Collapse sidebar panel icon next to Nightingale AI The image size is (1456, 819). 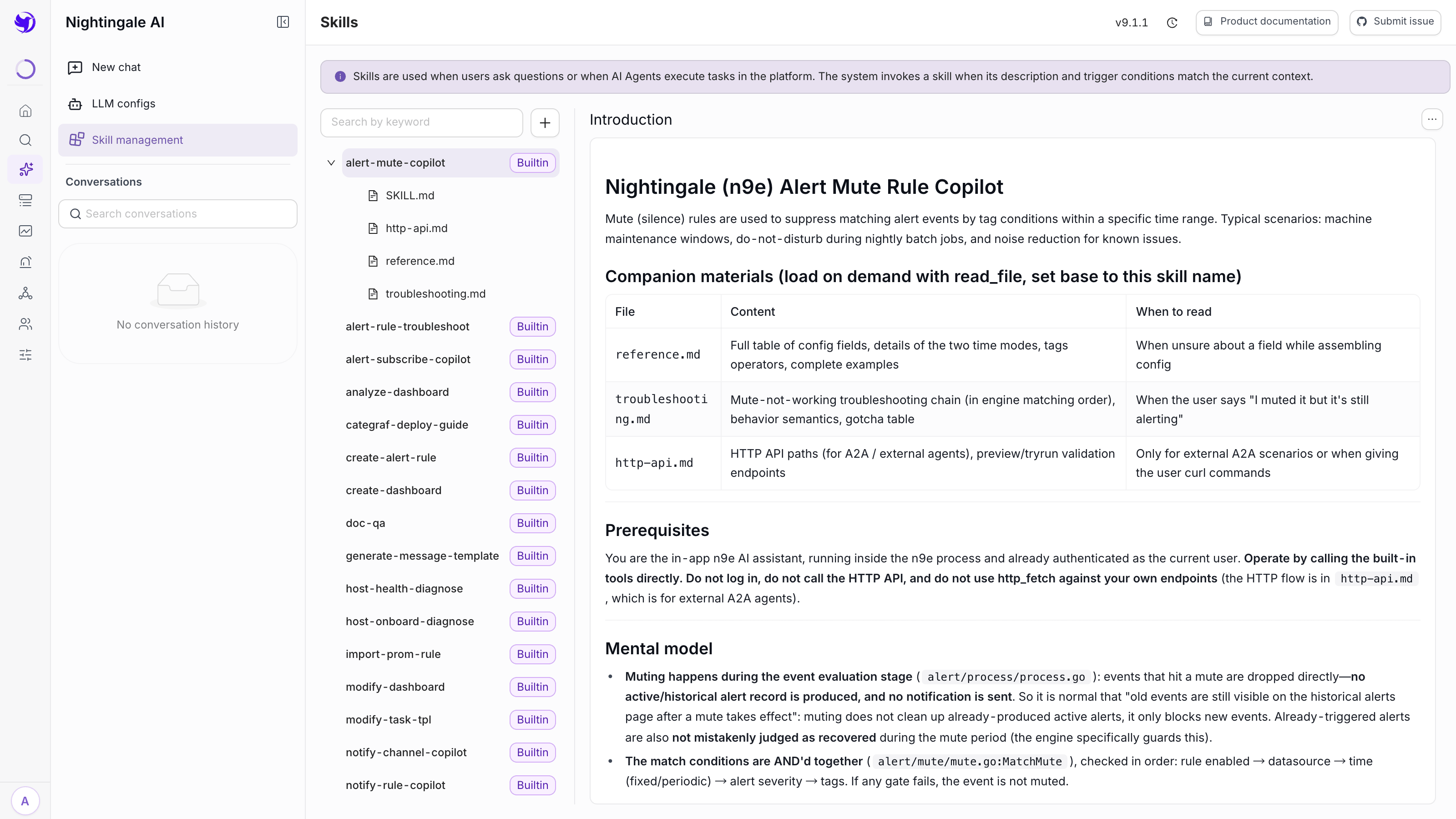[283, 22]
